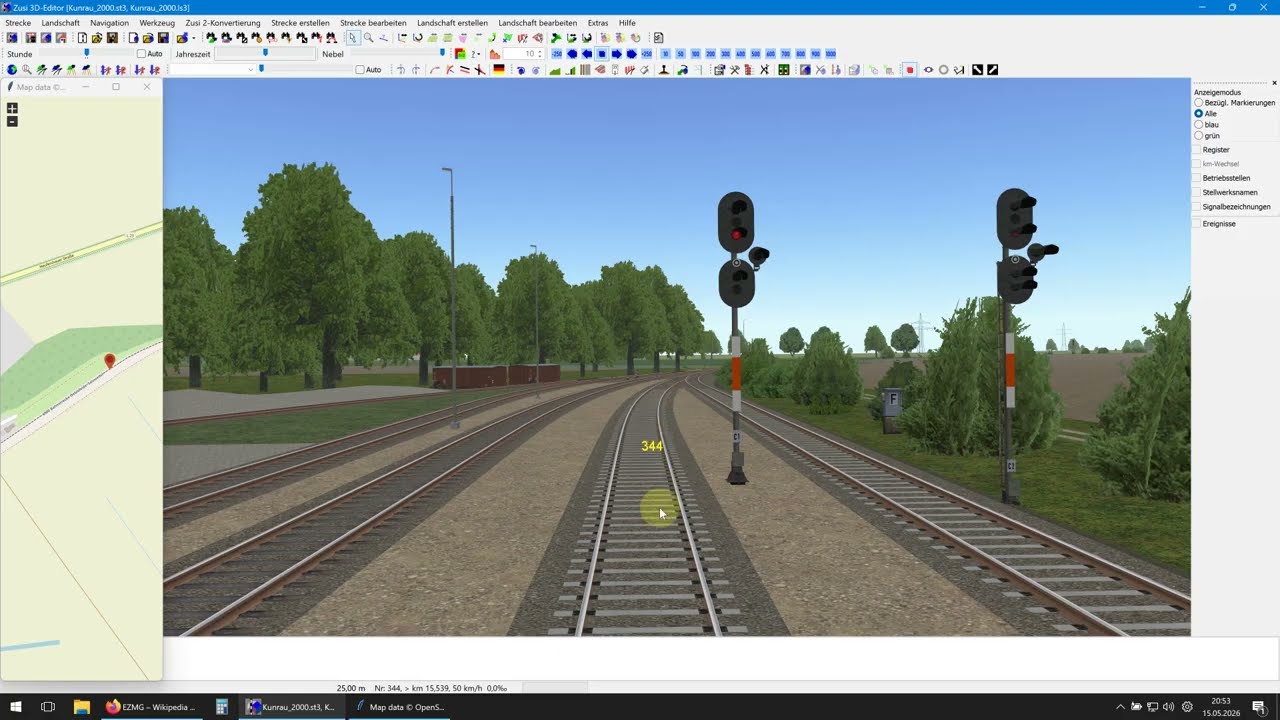The width and height of the screenshot is (1280, 720).
Task: Open the Werkzeug menu
Action: point(157,23)
